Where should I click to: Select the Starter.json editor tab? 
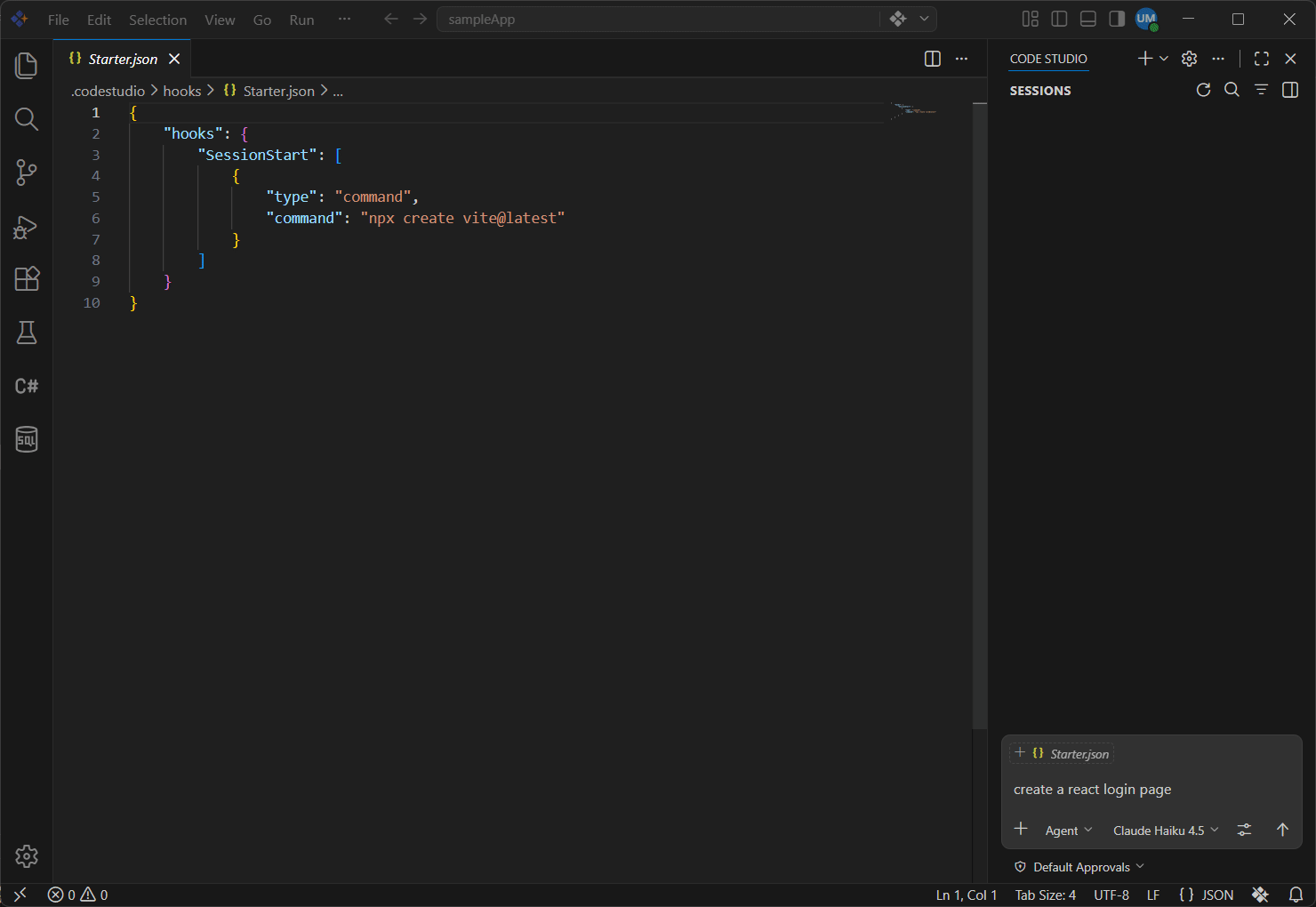(123, 59)
